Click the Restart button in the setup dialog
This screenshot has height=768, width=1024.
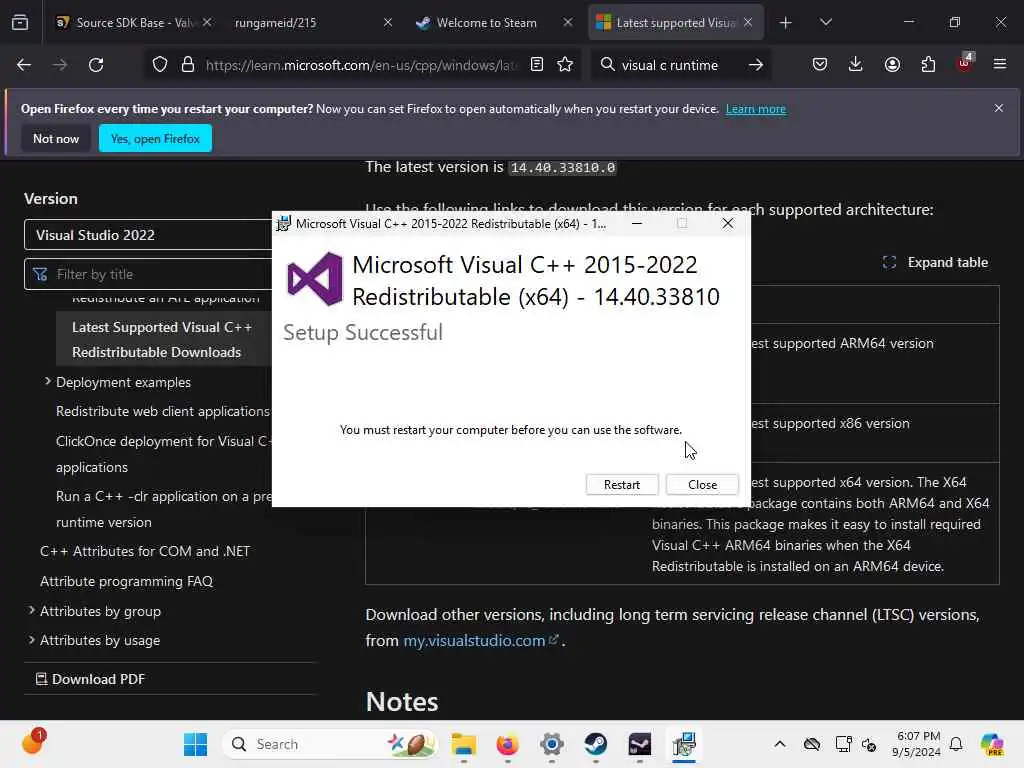click(x=621, y=485)
